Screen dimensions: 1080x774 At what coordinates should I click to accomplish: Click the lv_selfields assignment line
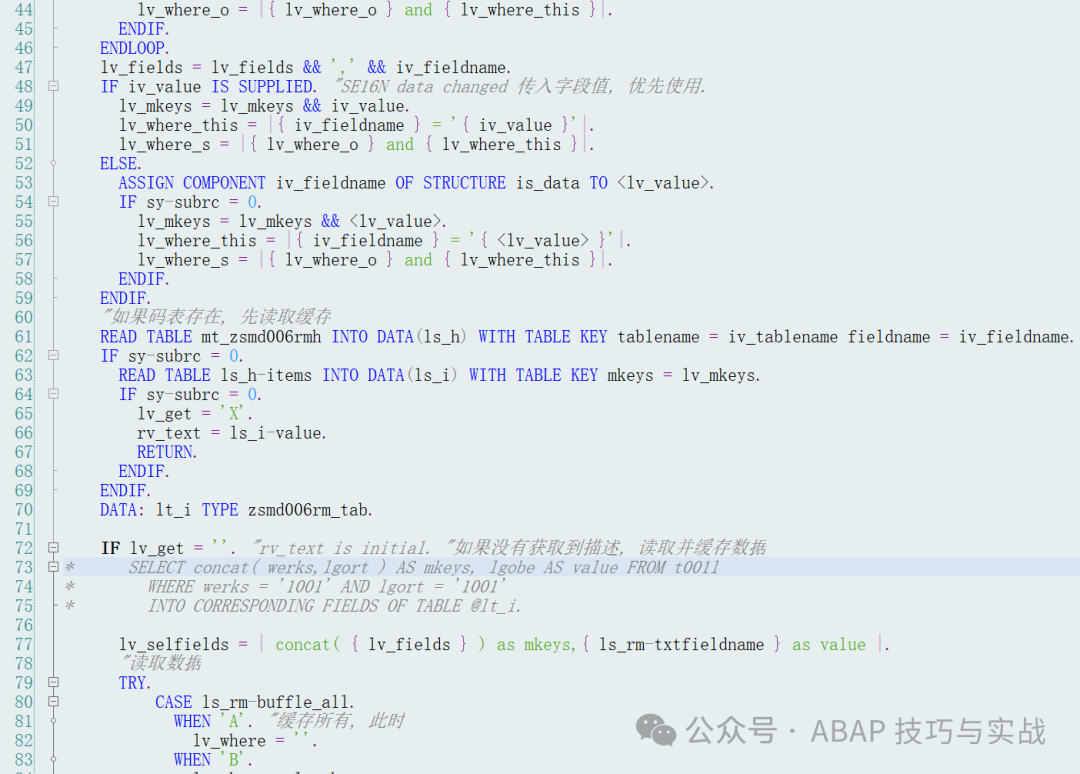point(504,645)
